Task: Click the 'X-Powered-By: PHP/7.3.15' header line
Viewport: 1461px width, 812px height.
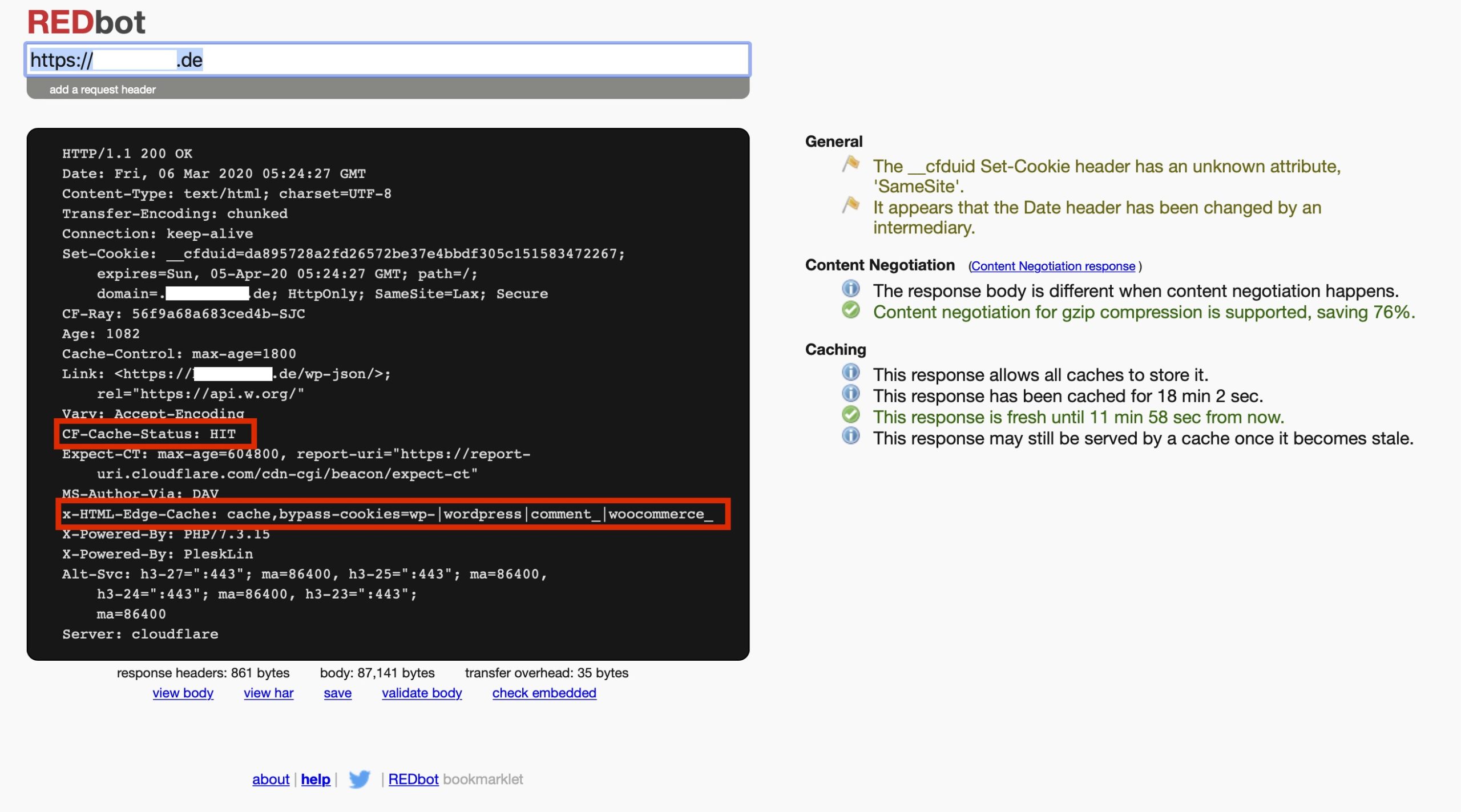Action: point(166,534)
